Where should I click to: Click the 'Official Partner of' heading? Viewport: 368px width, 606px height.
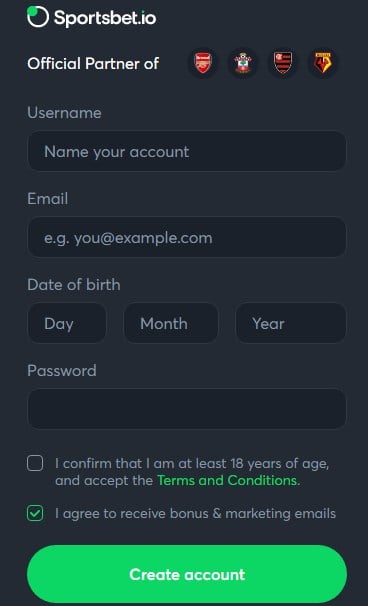click(x=93, y=63)
